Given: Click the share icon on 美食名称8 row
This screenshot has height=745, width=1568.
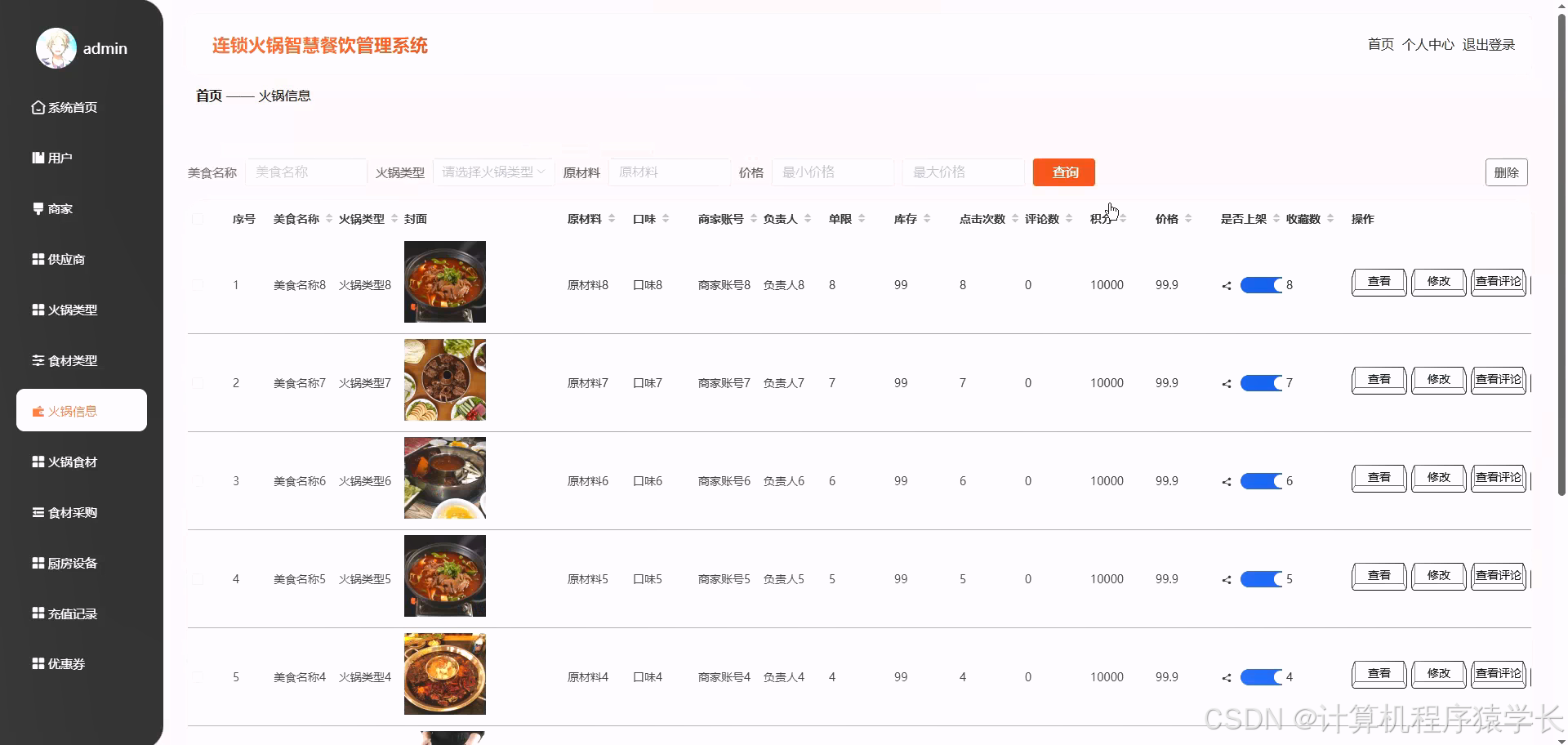Looking at the screenshot, I should click(x=1226, y=285).
